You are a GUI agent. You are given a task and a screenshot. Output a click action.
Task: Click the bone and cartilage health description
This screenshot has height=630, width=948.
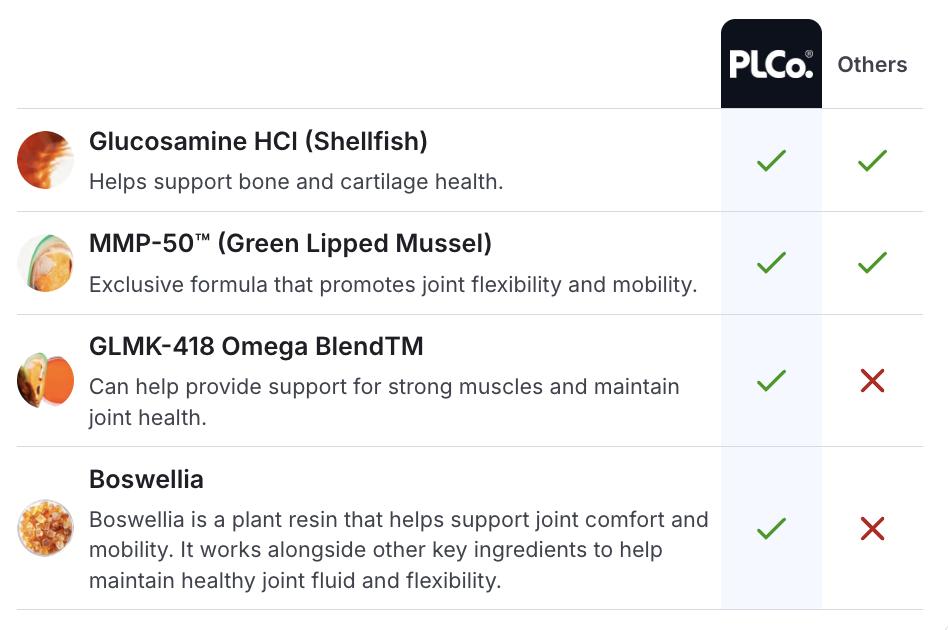pos(296,182)
